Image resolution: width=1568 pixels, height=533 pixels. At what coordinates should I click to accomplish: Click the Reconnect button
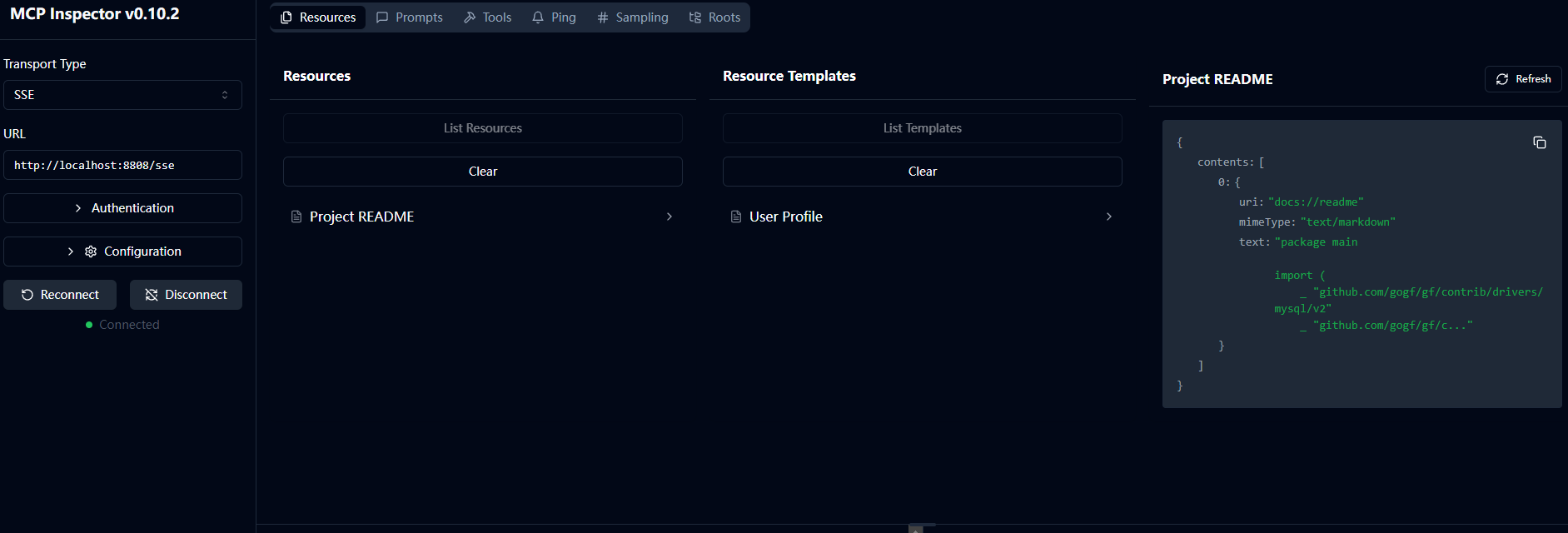[x=60, y=295]
